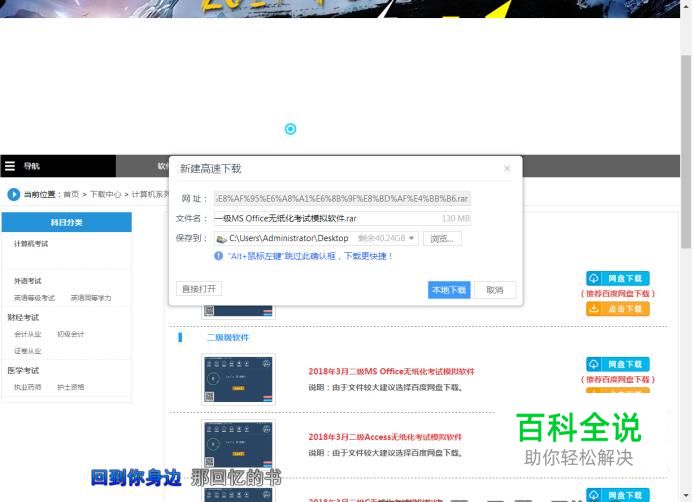Open the 财经考试 category
692x502 pixels.
[x=23, y=317]
